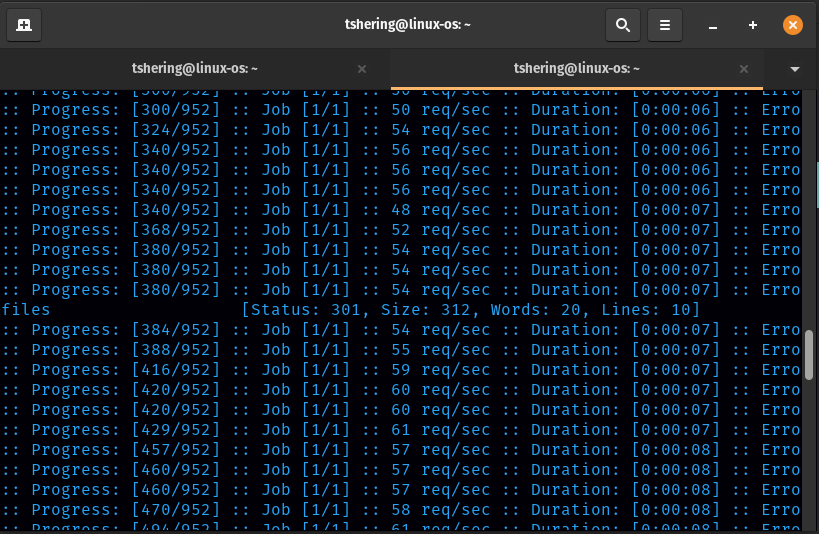
Task: Click the Progress [429/952] line
Action: (x=125, y=430)
